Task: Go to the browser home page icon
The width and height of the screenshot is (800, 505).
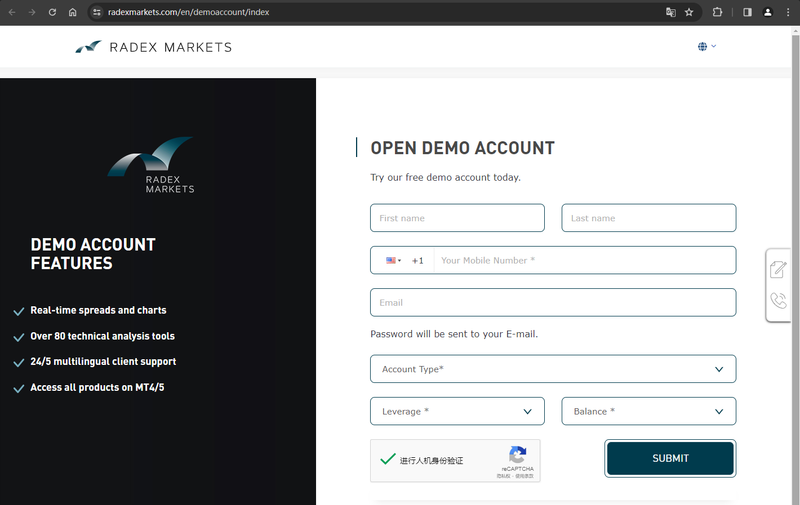Action: pyautogui.click(x=72, y=12)
